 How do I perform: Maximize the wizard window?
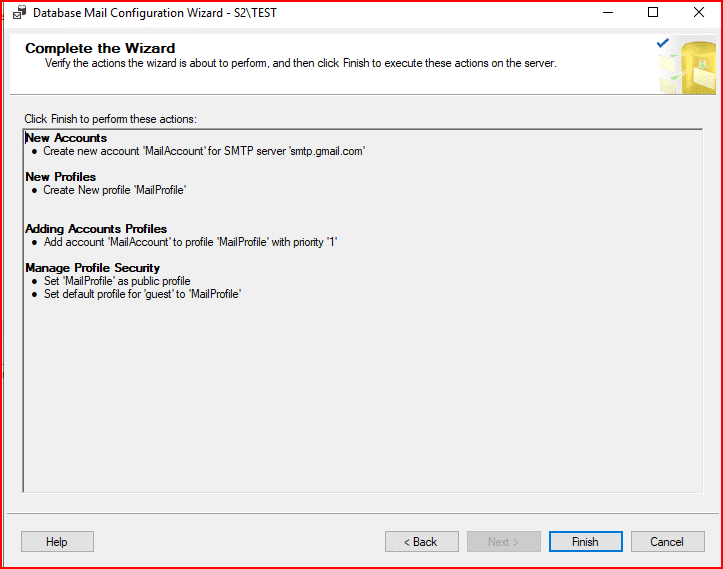[x=653, y=13]
